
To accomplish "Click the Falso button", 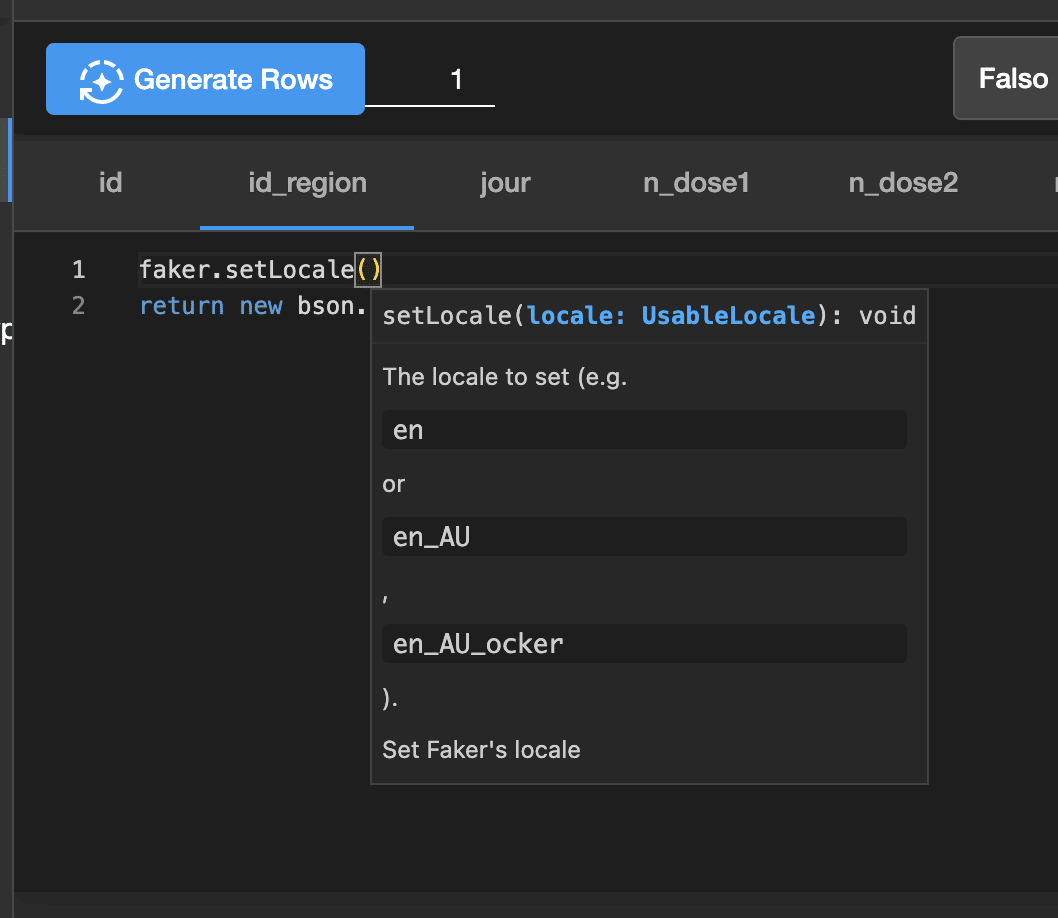I will click(1010, 78).
